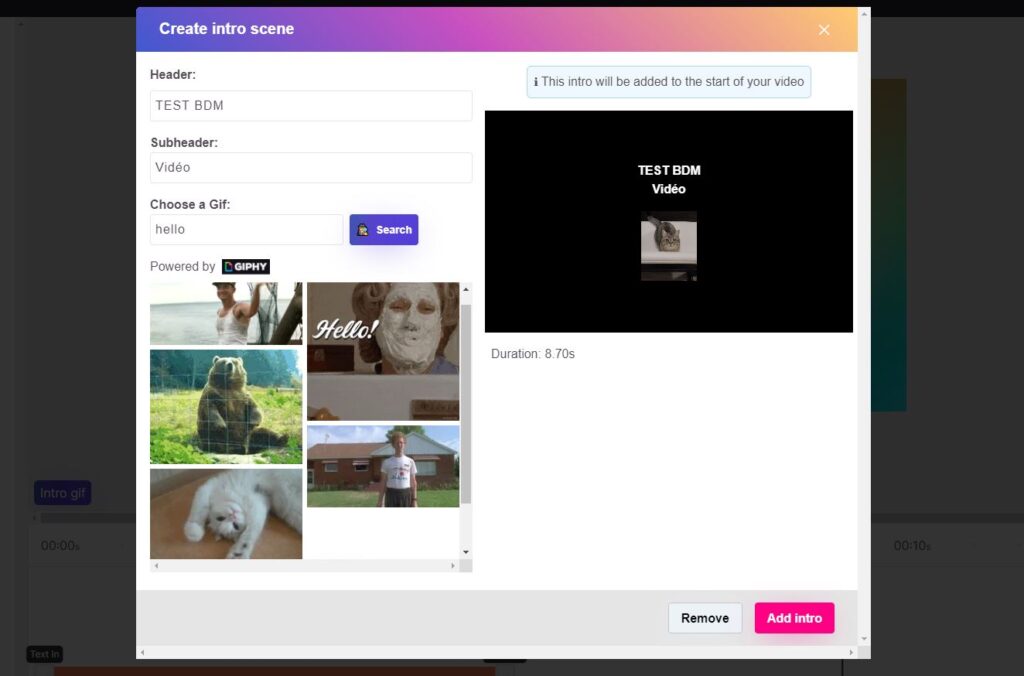Close the Create intro scene dialog
1024x676 pixels.
(824, 30)
